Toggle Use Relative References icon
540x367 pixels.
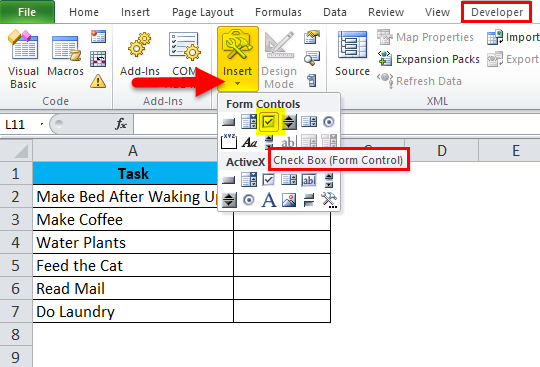(98, 59)
